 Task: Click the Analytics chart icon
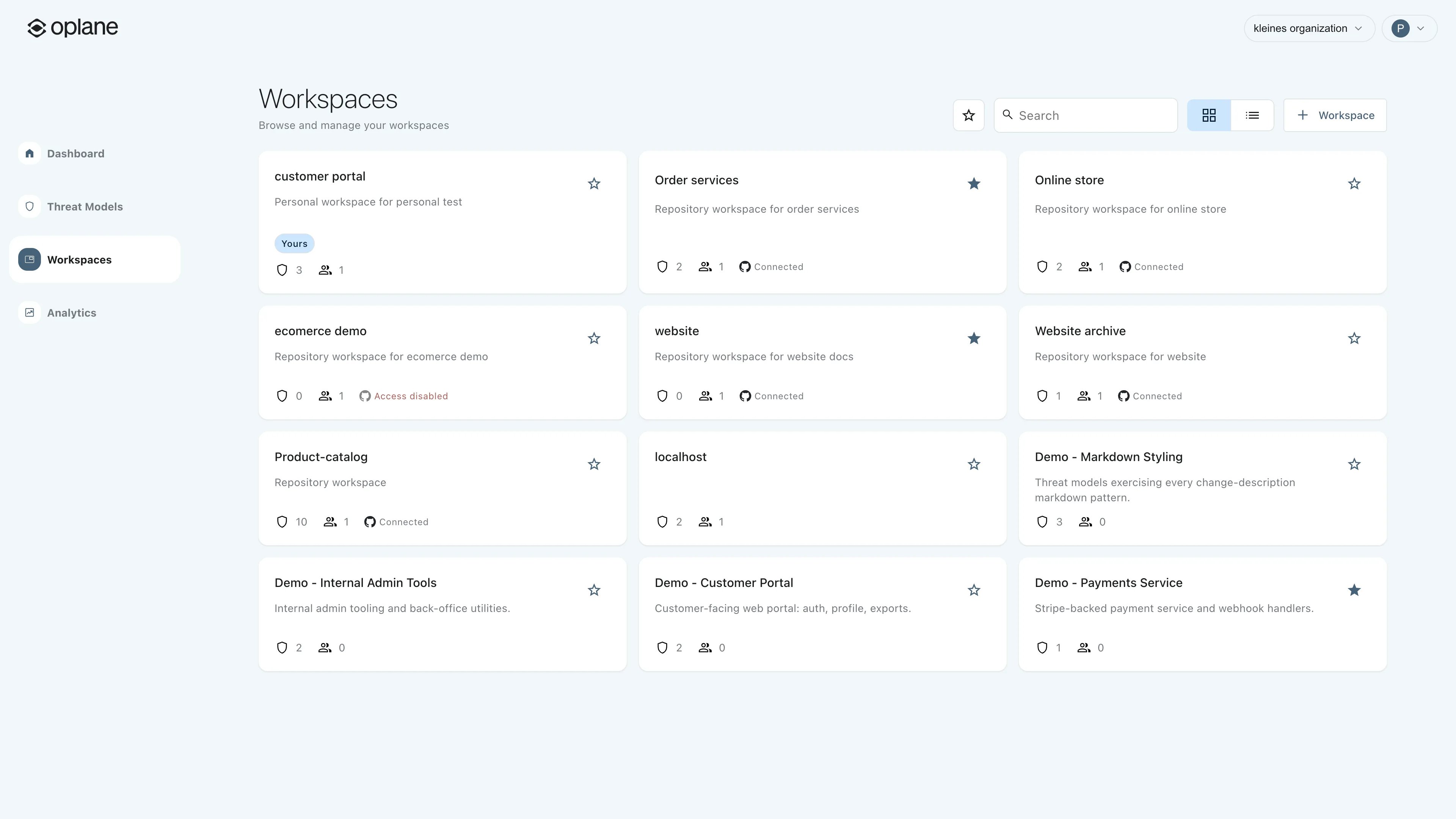30,312
